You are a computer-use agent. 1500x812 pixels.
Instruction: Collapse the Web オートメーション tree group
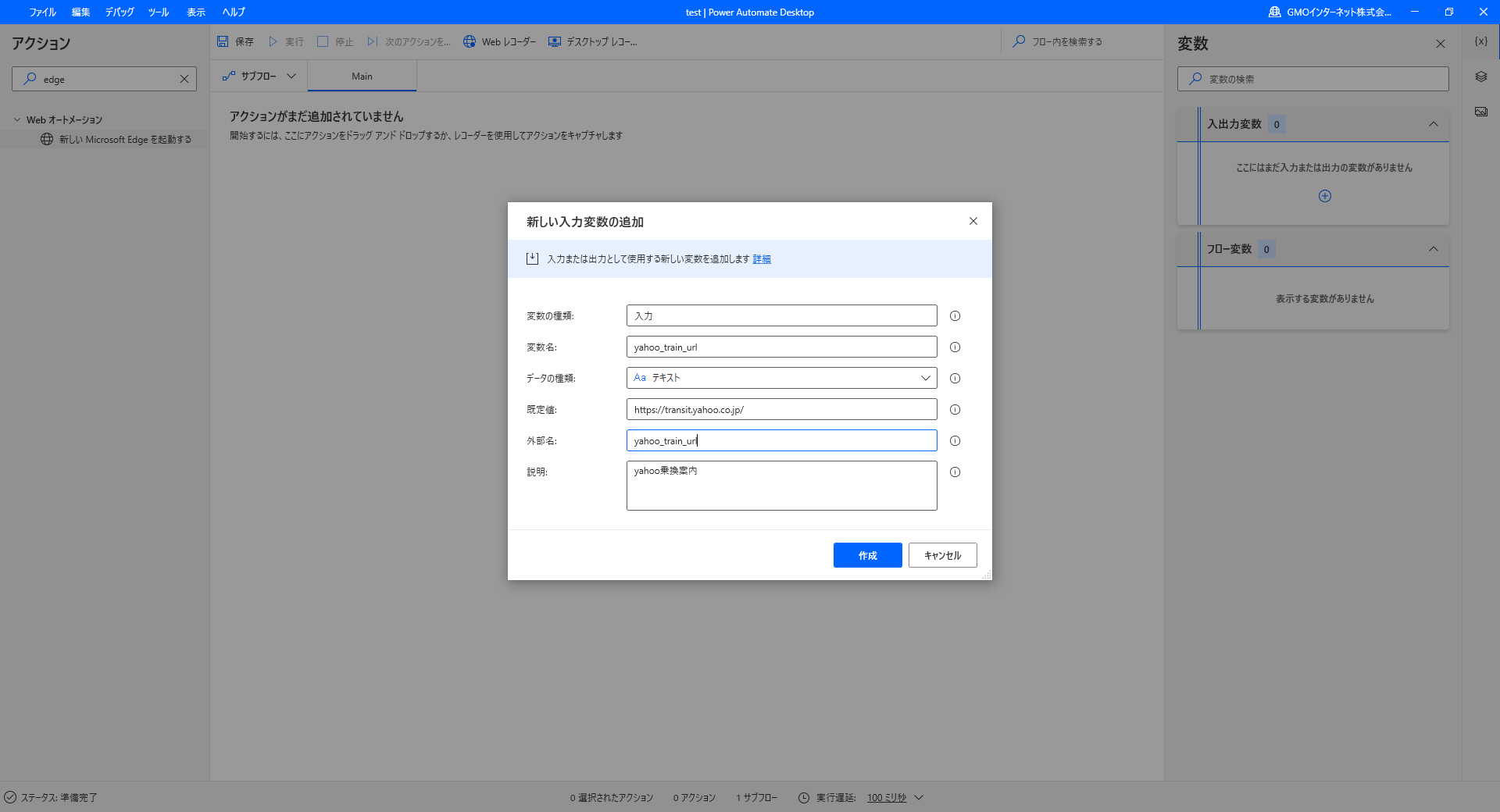click(17, 119)
